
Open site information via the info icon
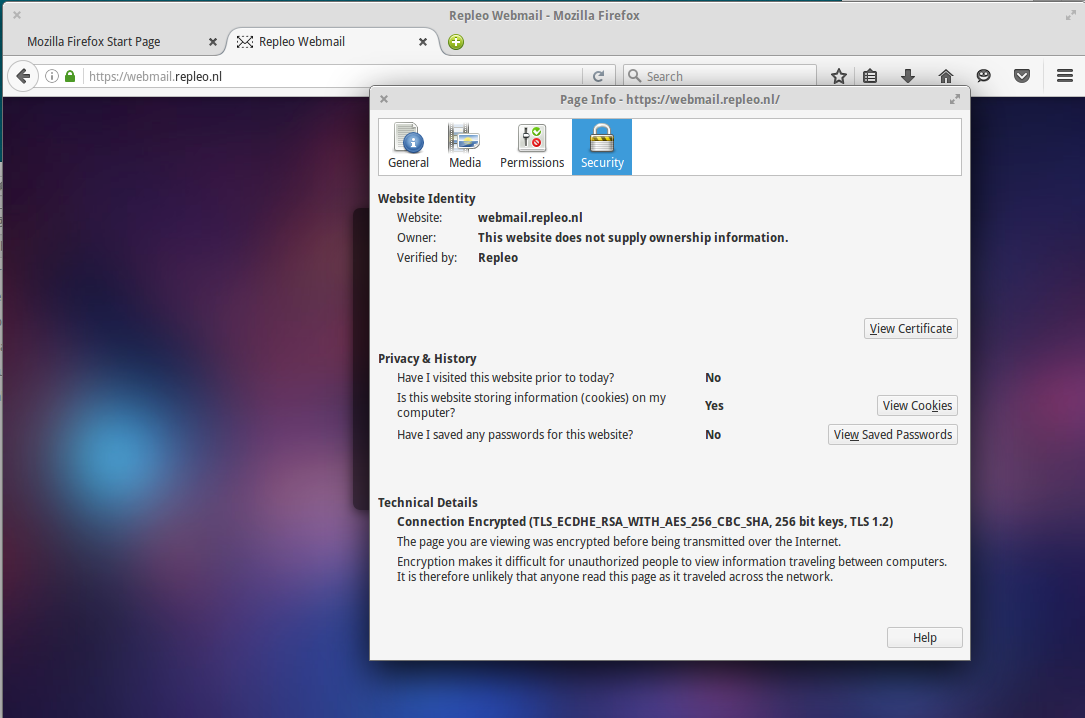pos(52,76)
